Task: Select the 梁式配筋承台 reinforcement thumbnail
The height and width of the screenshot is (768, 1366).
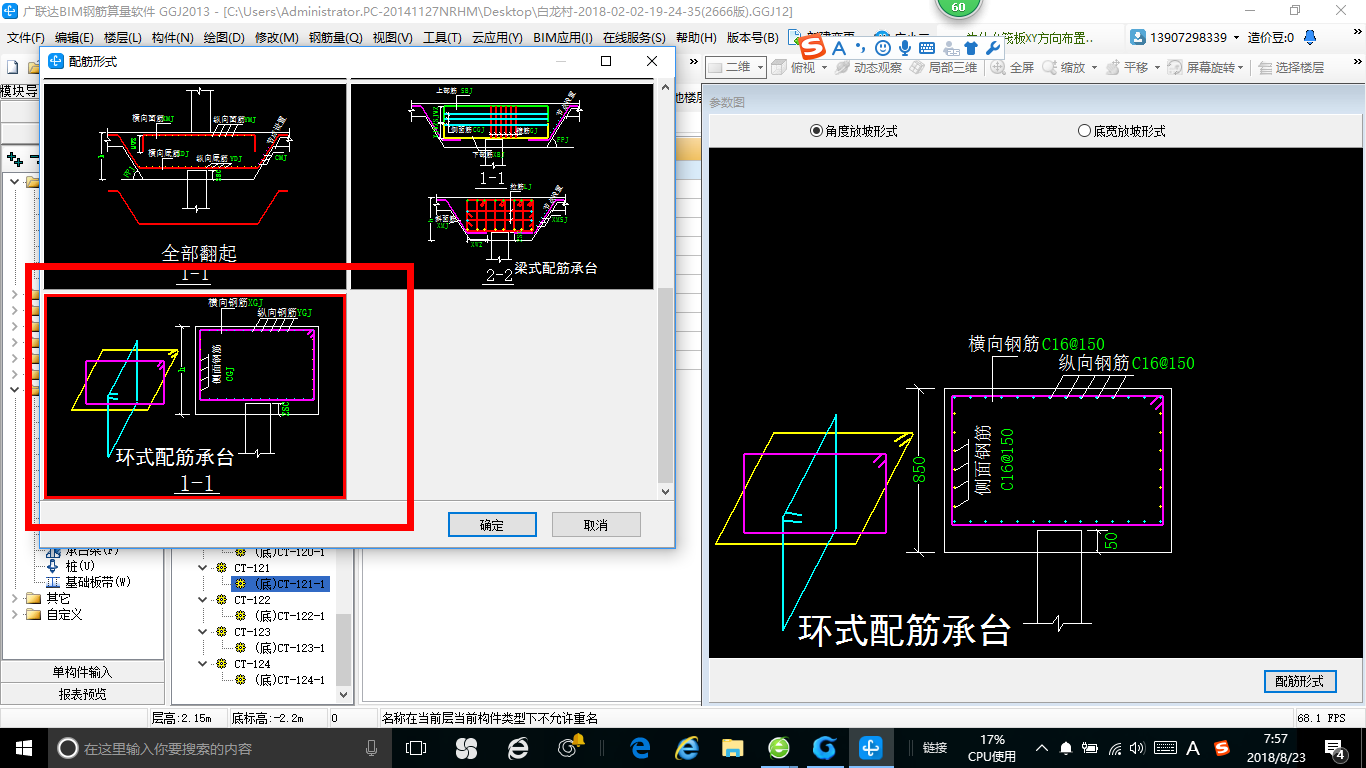Action: [502, 186]
